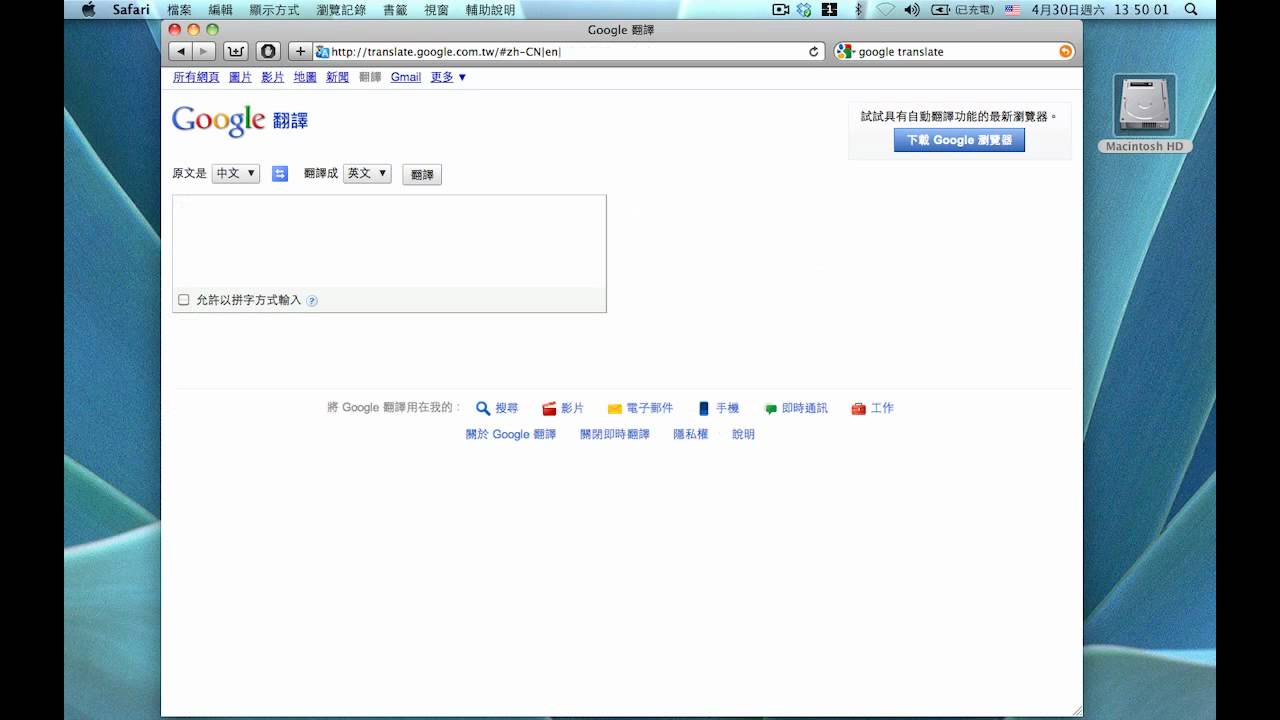Click the plus add bookmark button

tap(300, 51)
